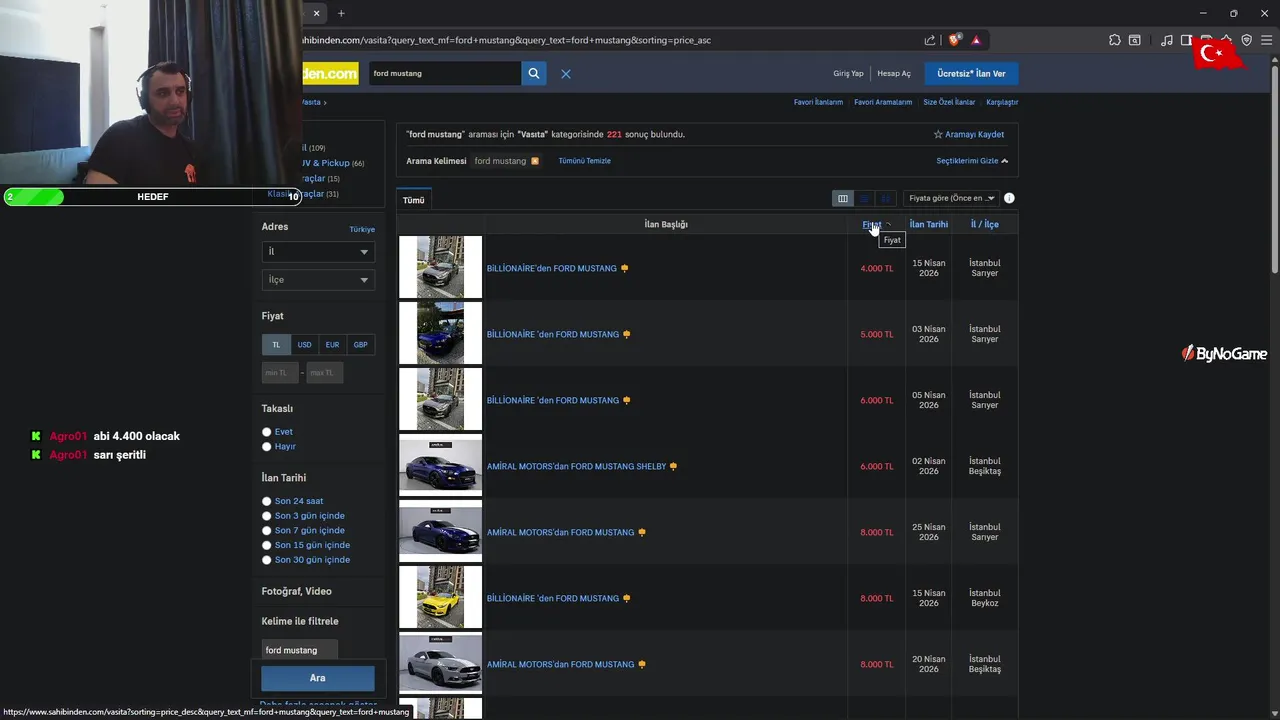
Task: Open the tab search icon in toolbar
Action: click(x=1135, y=40)
